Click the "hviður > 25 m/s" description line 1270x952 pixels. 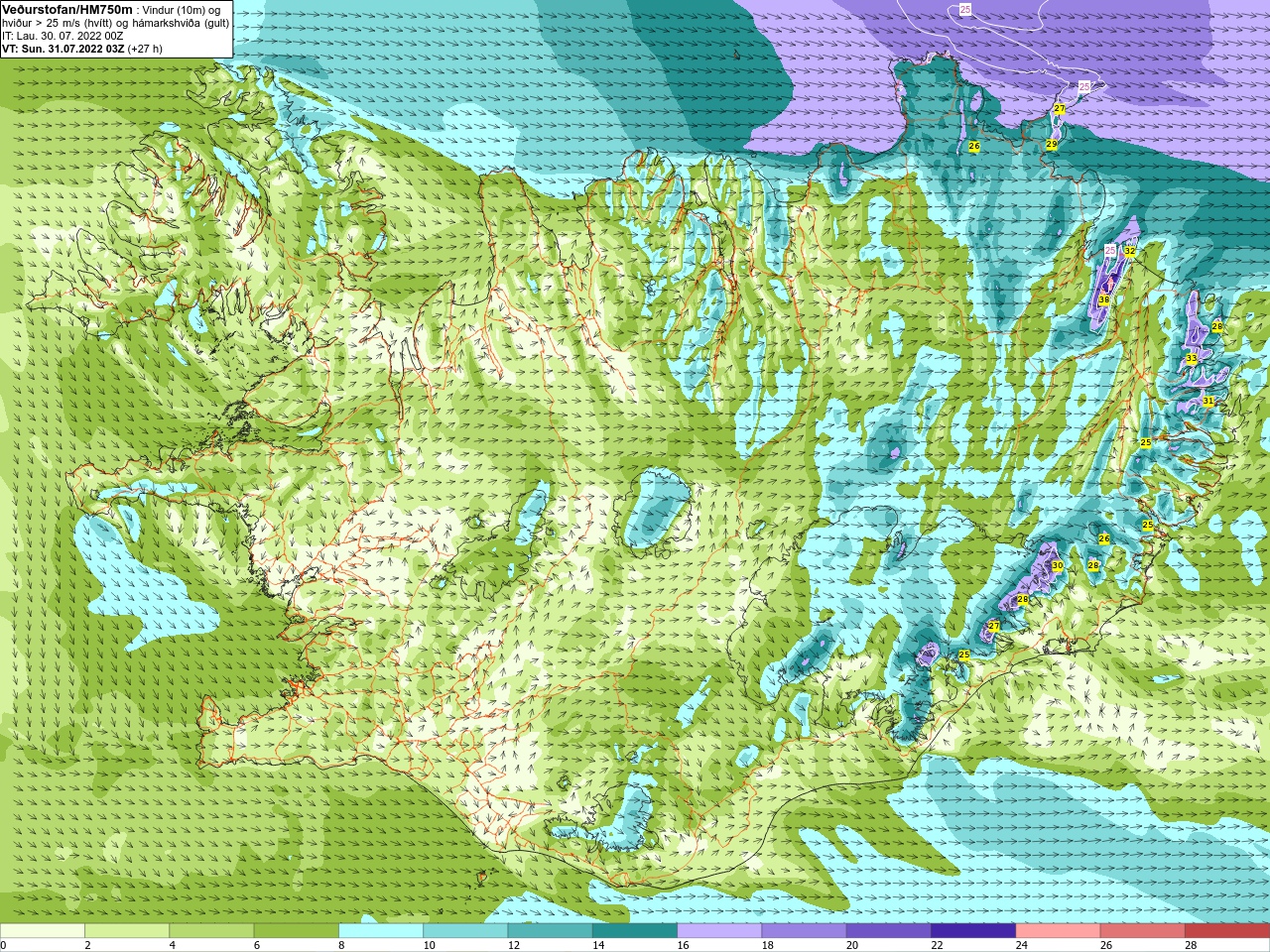pos(115,23)
